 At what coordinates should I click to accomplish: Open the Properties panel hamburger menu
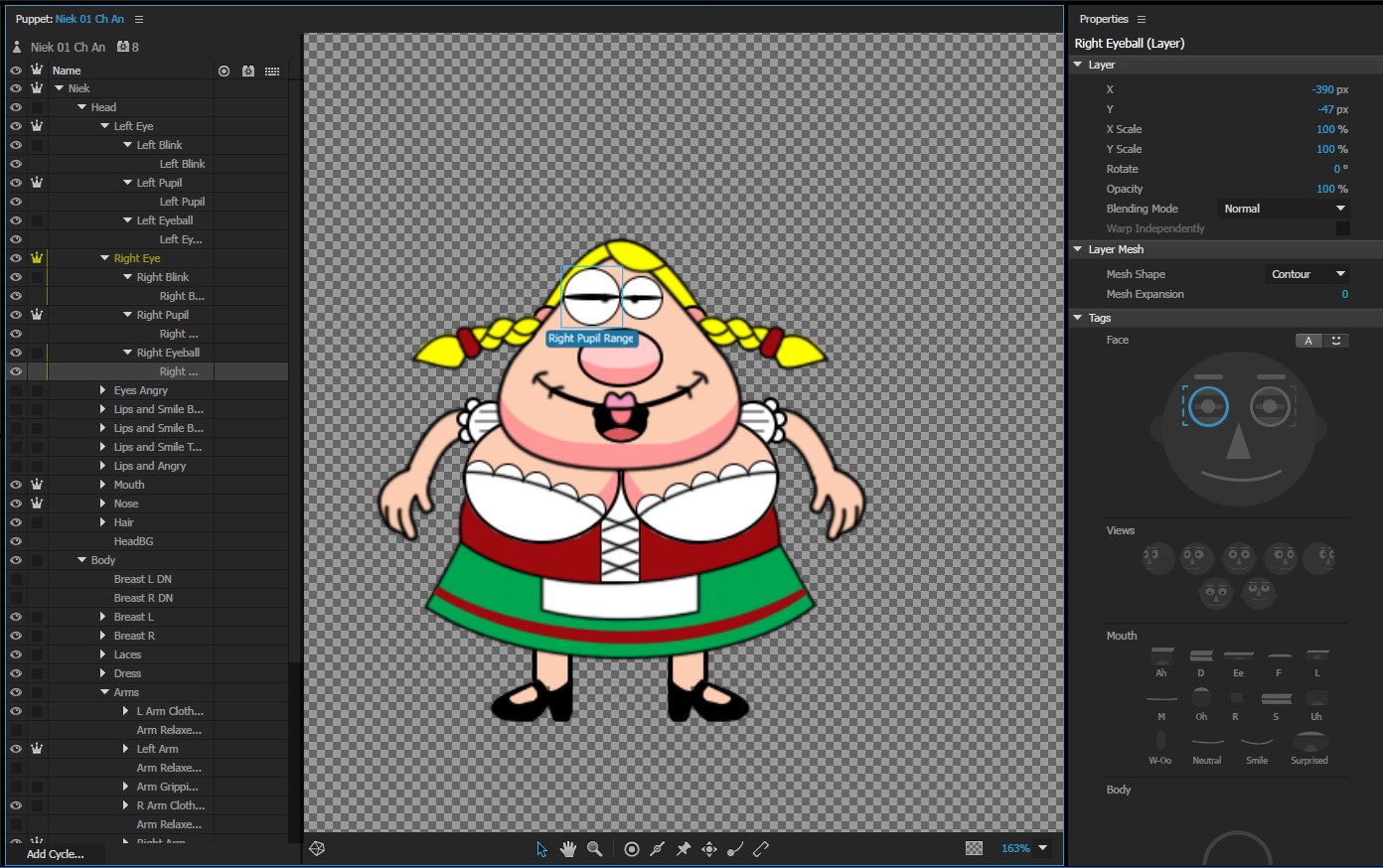tap(1142, 19)
